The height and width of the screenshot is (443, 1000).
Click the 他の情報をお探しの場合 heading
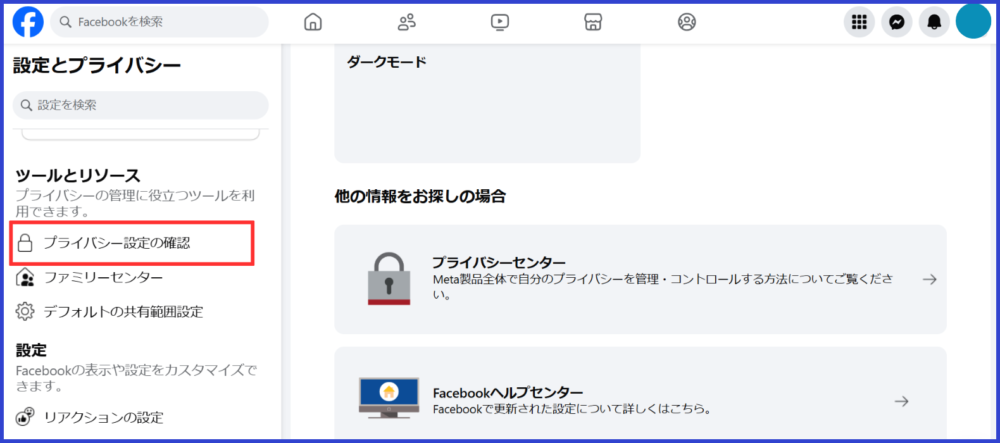click(x=420, y=196)
